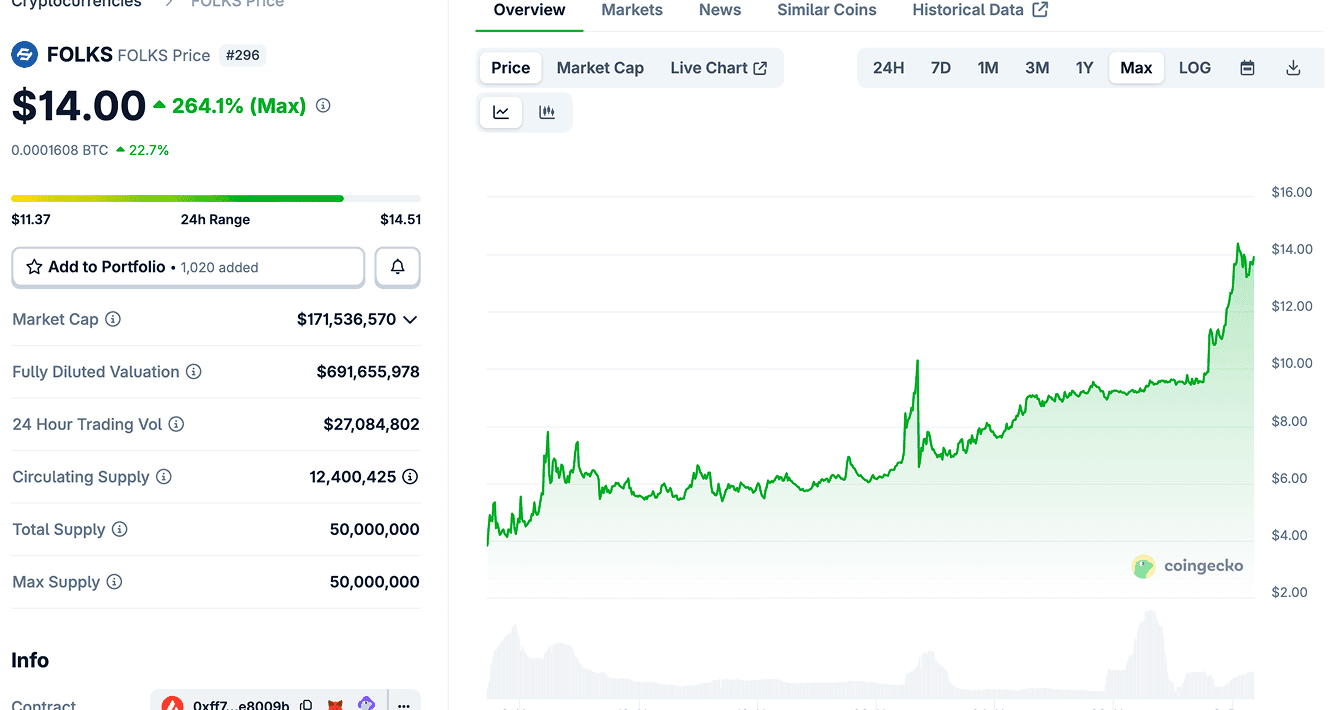Click the Add to Portfolio button
The image size is (1330, 710).
188,267
